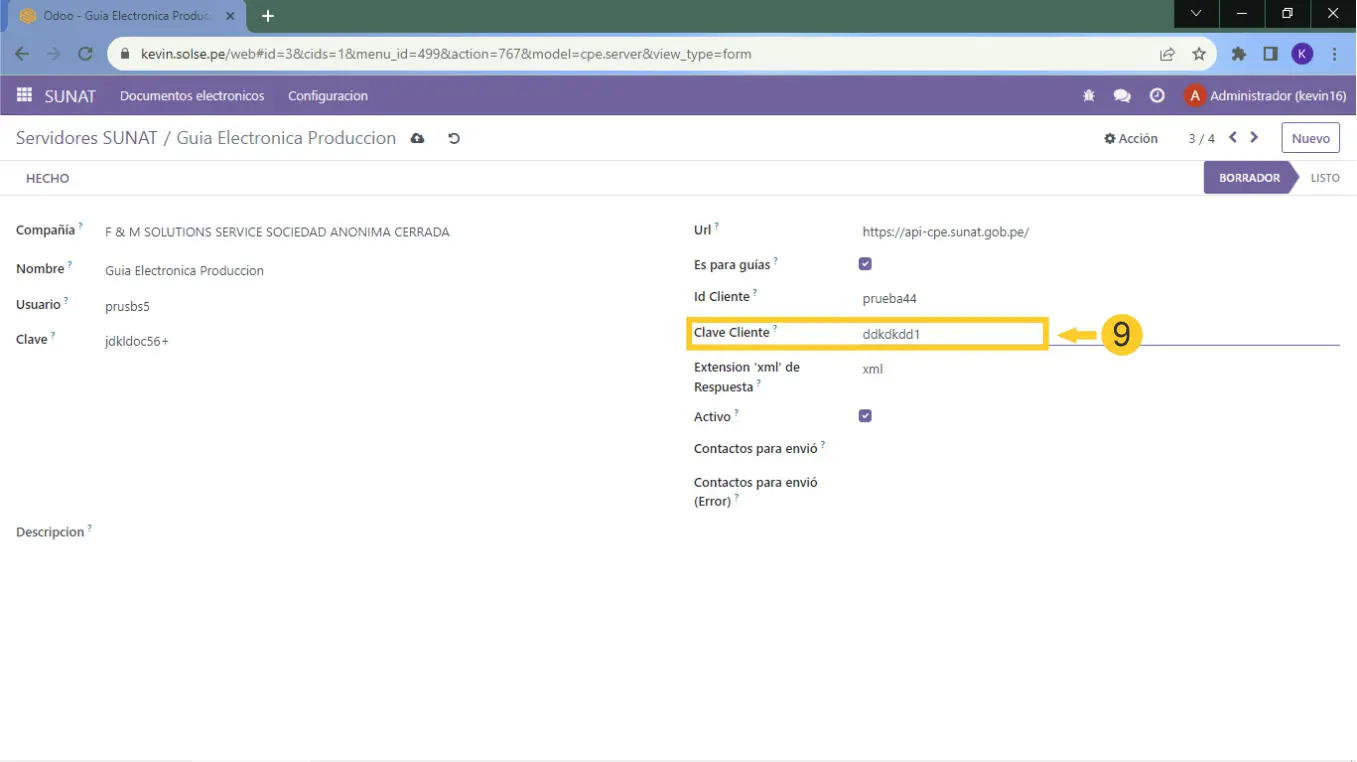Viewport: 1357px width, 762px height.
Task: Edit the Url field
Action: [x=1100, y=232]
